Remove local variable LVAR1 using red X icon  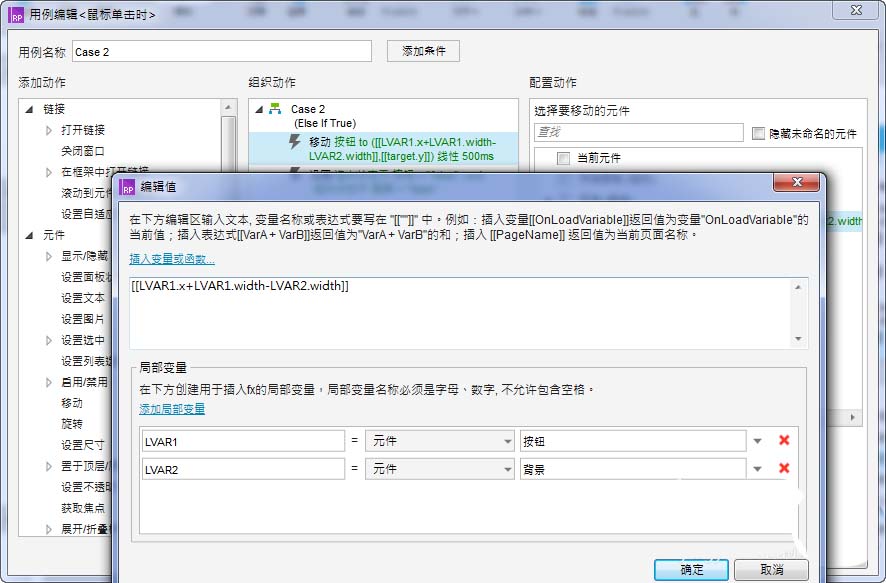click(784, 440)
